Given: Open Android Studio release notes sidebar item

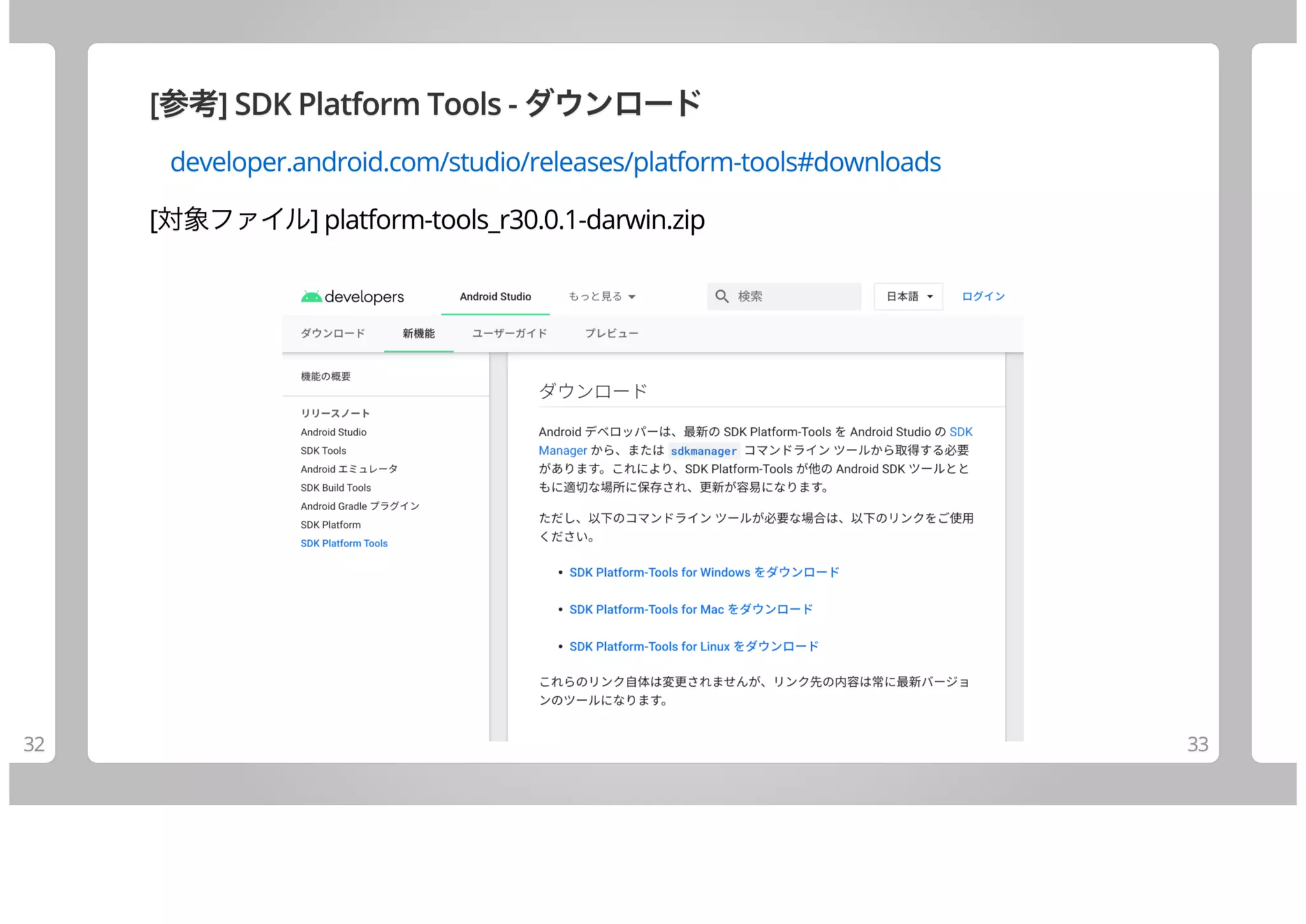Looking at the screenshot, I should pos(334,432).
